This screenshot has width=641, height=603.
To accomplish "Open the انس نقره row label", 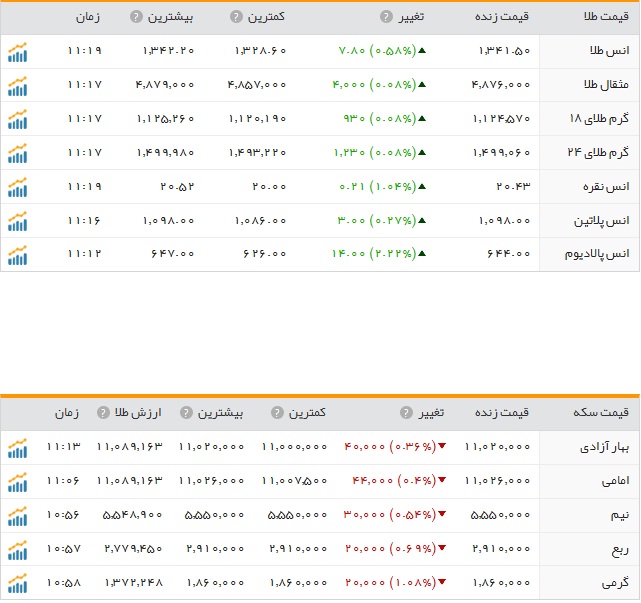I will click(x=606, y=187).
